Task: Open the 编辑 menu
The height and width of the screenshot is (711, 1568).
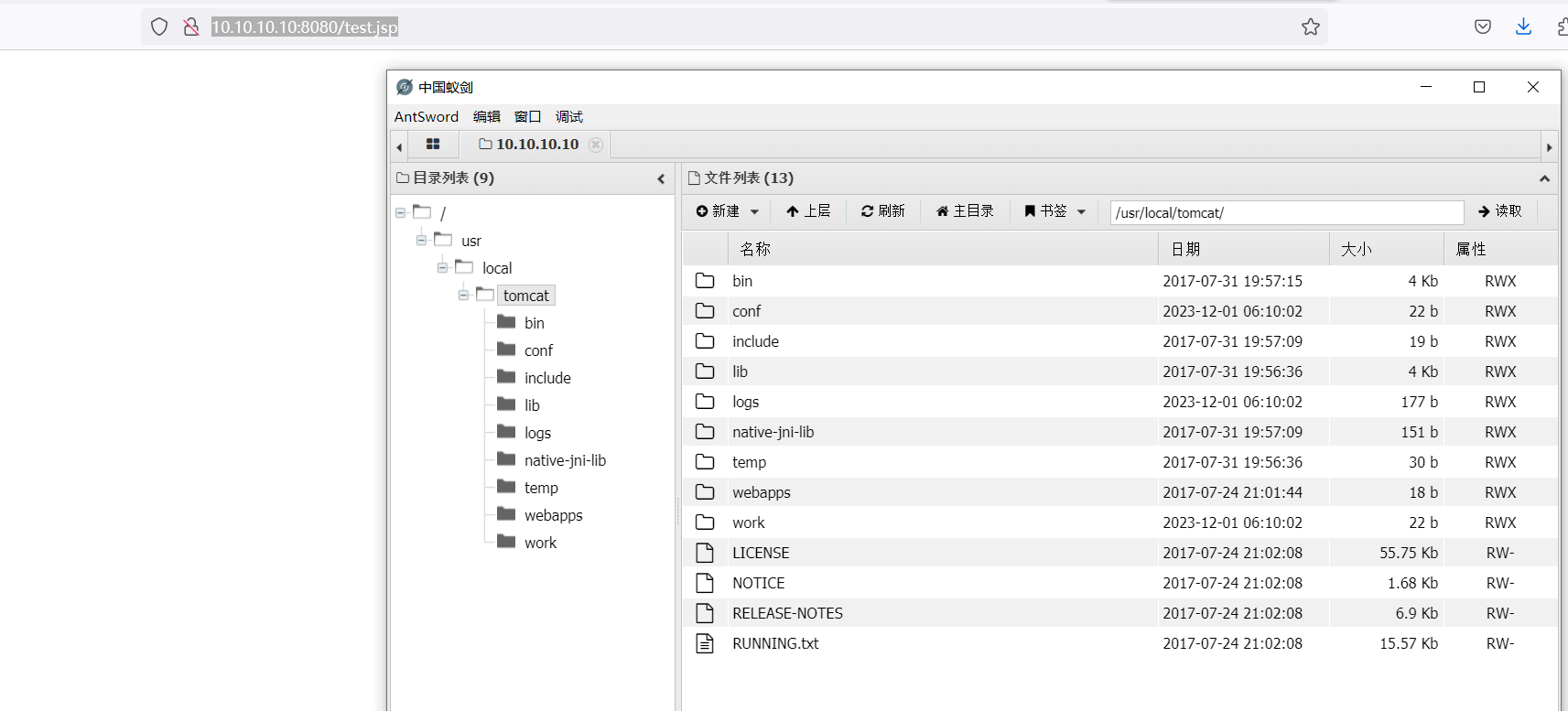Action: pyautogui.click(x=487, y=116)
